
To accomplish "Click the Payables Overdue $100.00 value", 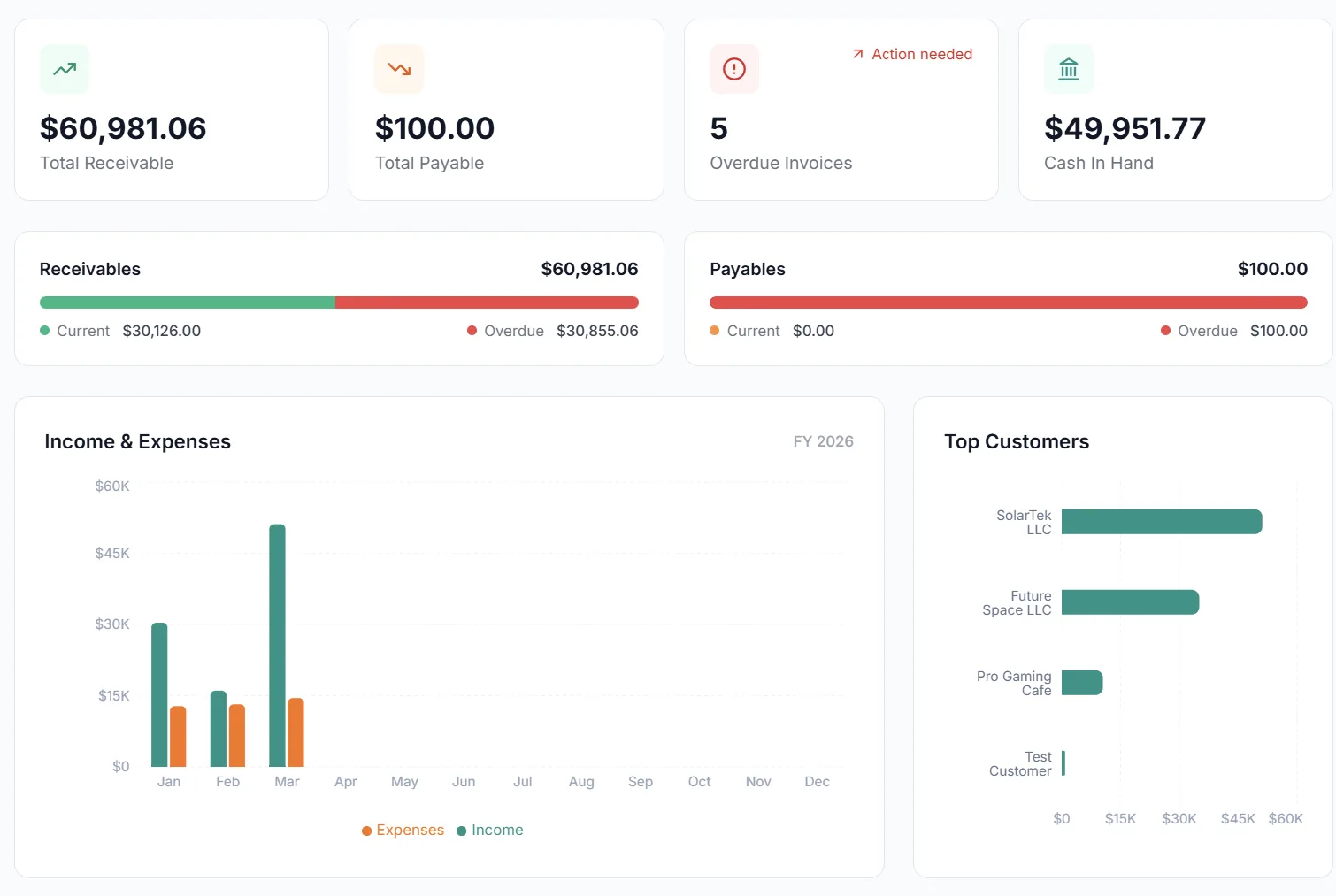I will pos(1278,331).
